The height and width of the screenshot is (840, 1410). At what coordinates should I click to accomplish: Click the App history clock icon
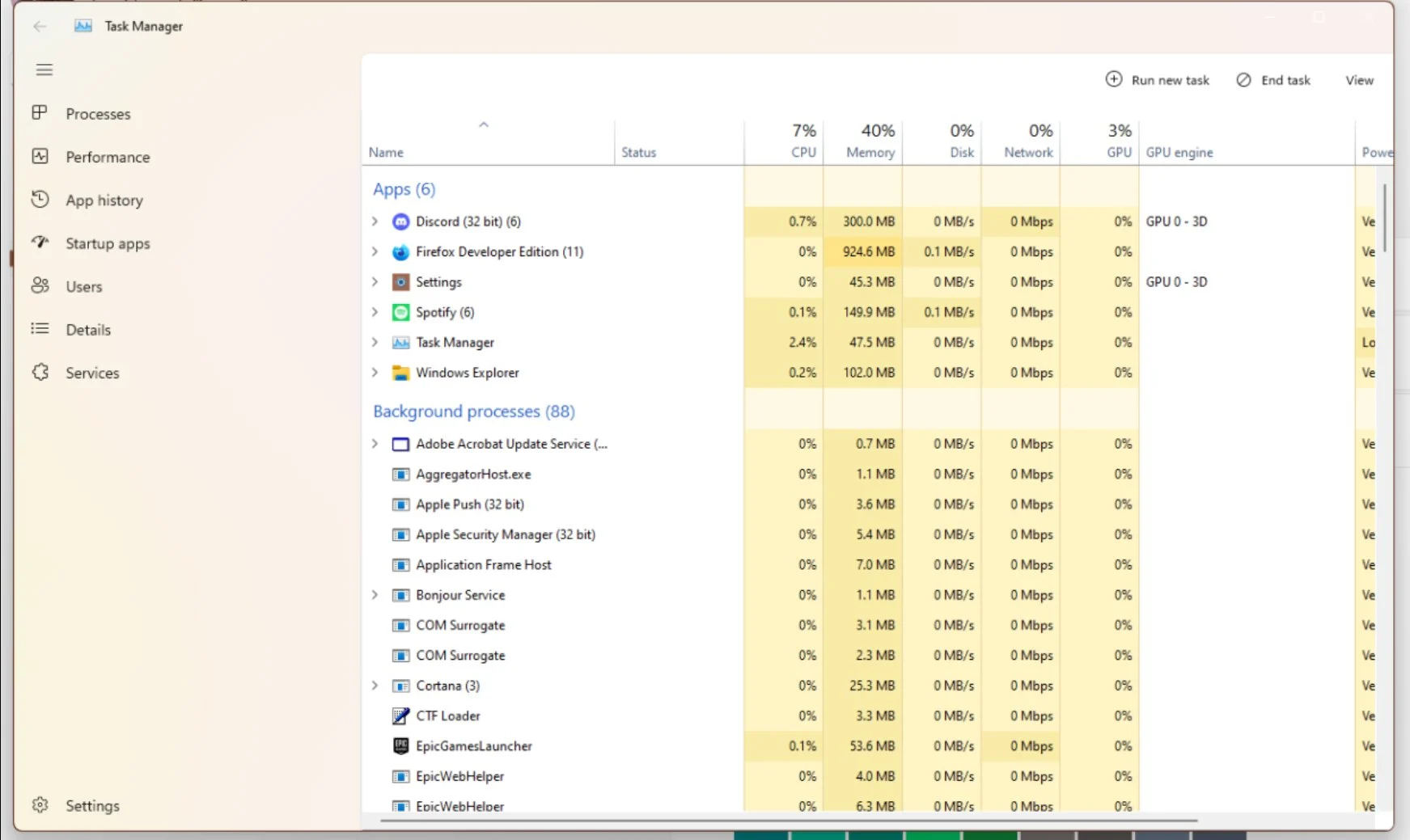(x=40, y=199)
